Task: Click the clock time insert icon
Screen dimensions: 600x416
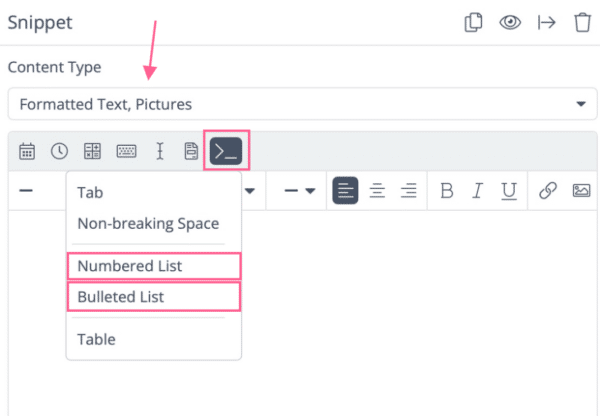Action: point(59,151)
